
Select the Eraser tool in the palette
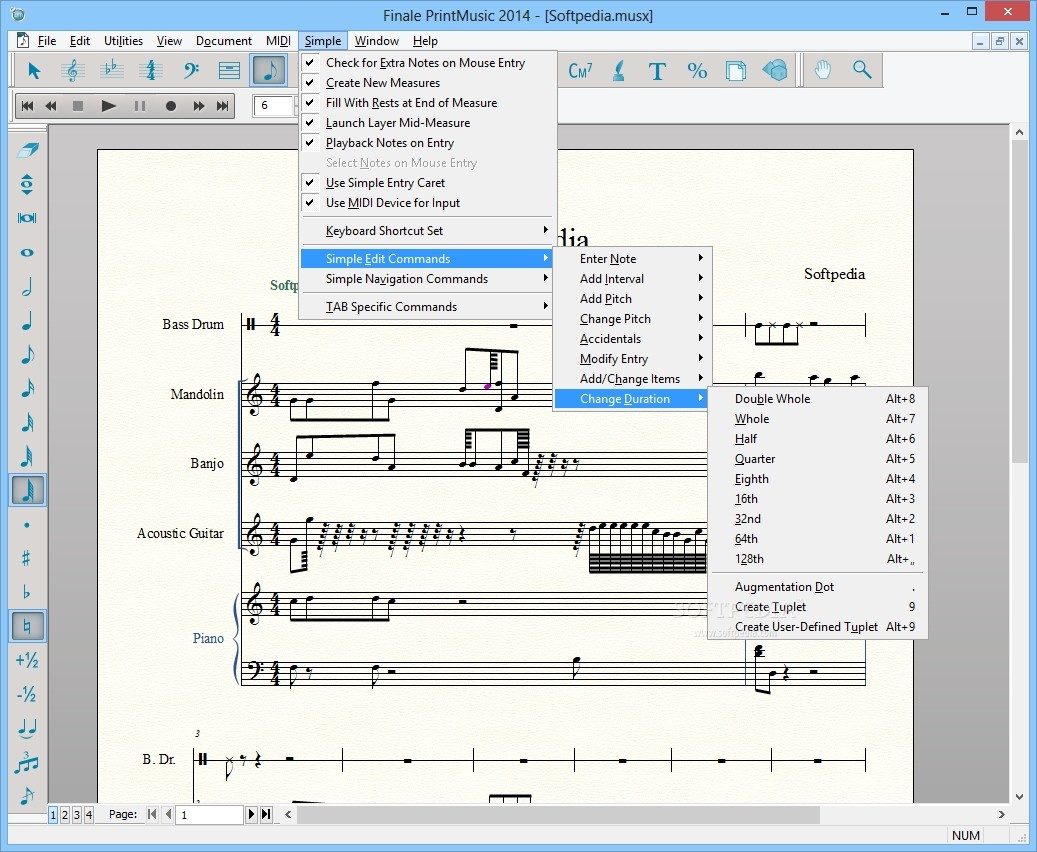coord(27,150)
